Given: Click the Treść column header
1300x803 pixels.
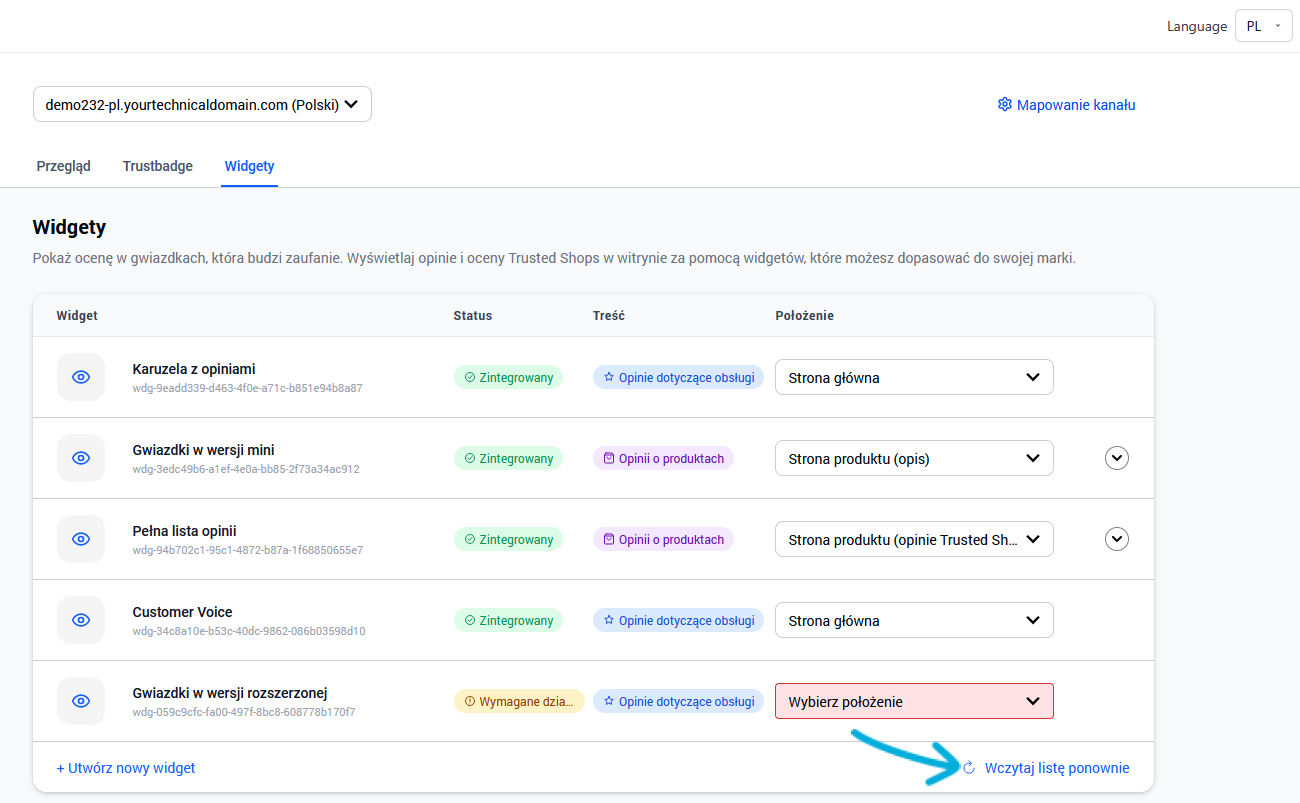Looking at the screenshot, I should (609, 315).
